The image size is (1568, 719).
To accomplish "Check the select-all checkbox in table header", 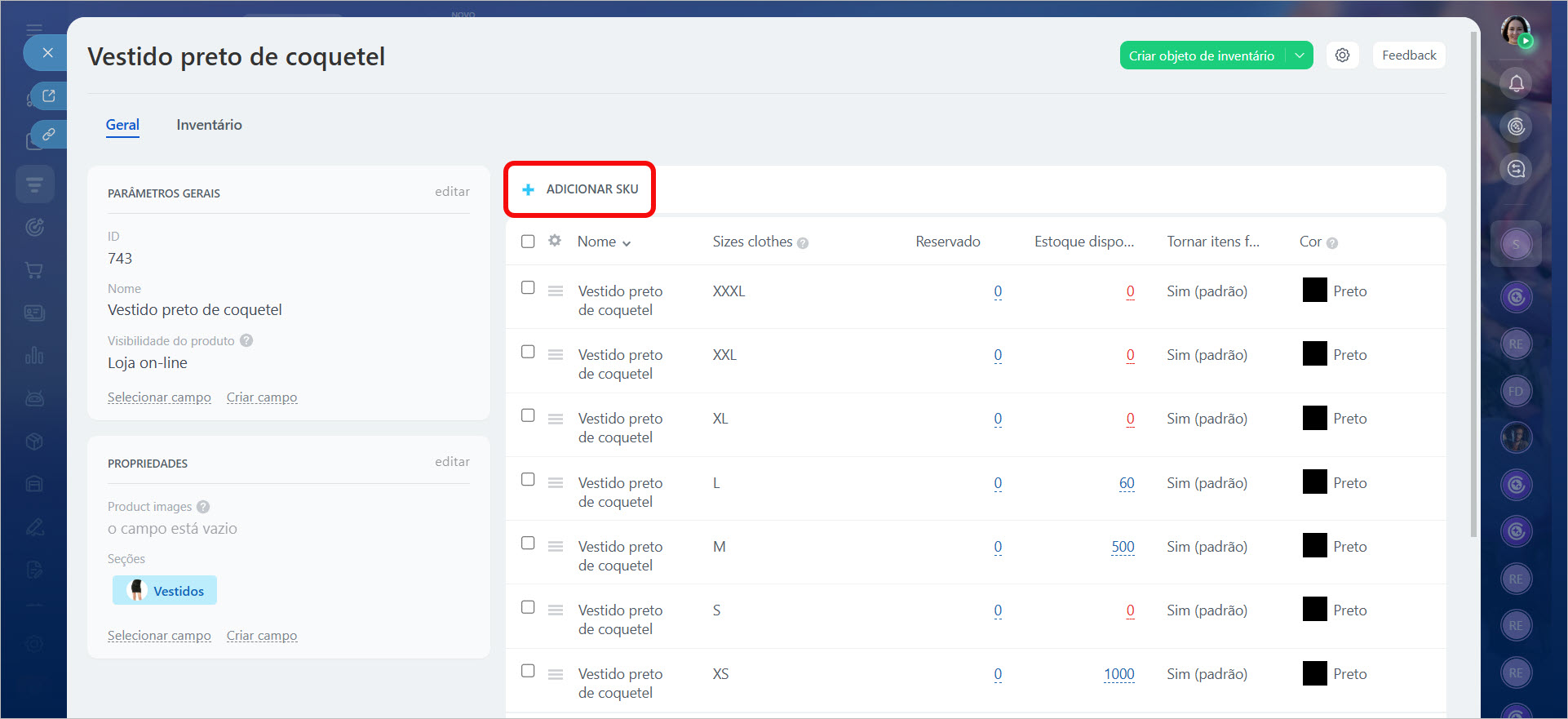I will point(528,242).
